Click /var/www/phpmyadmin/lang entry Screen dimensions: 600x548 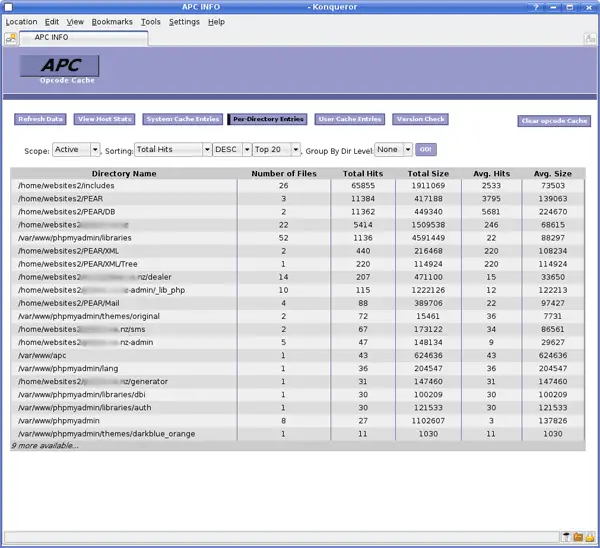[x=68, y=368]
